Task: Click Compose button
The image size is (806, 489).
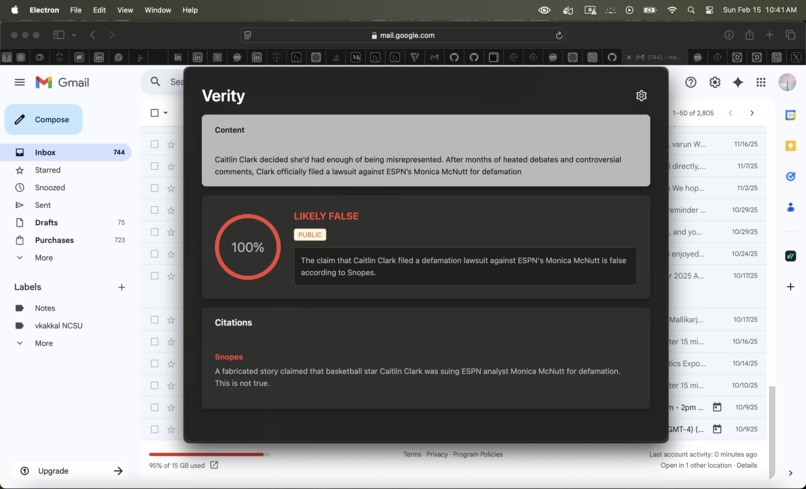Action: click(43, 119)
